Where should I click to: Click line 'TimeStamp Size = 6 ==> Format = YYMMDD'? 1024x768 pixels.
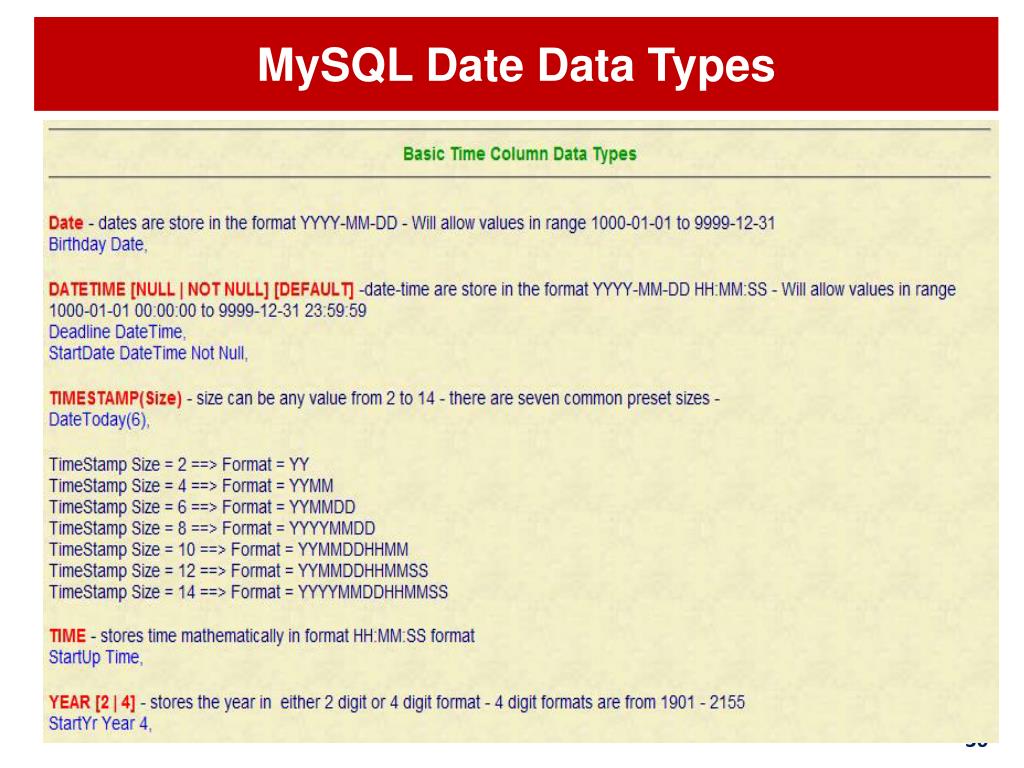202,507
